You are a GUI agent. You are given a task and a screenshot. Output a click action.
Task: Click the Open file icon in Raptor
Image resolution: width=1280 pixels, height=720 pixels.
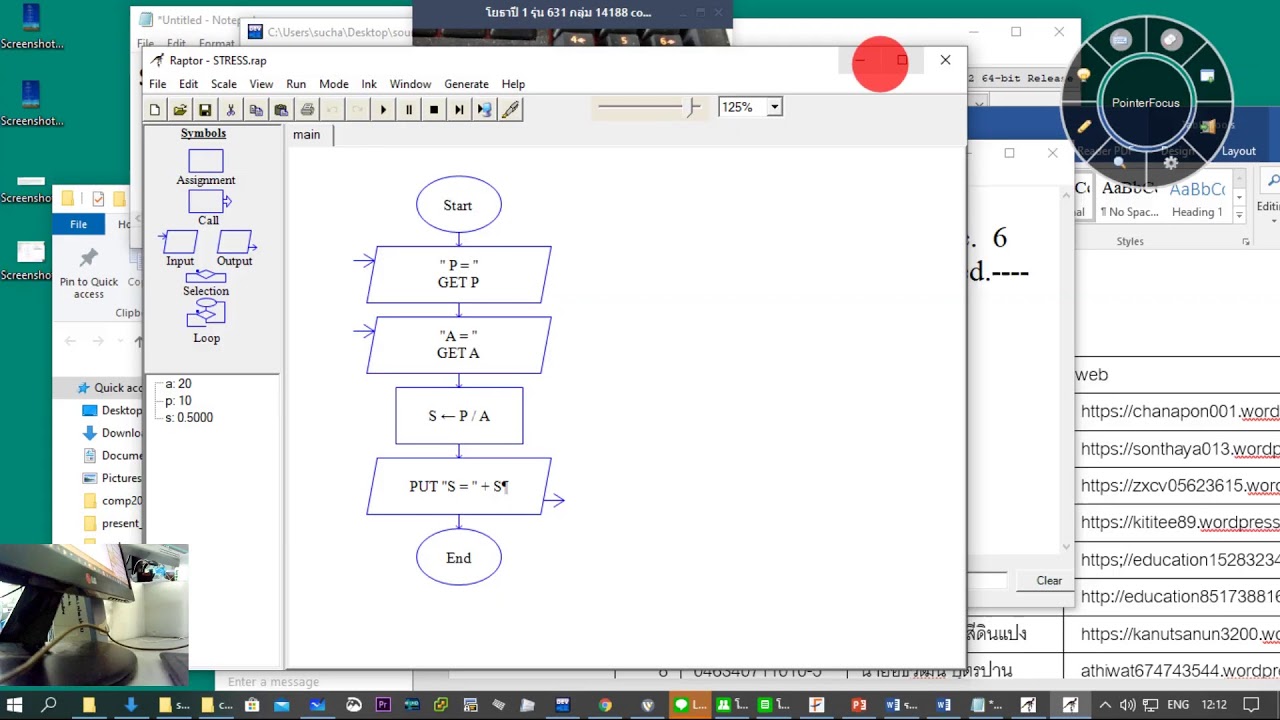pos(180,109)
